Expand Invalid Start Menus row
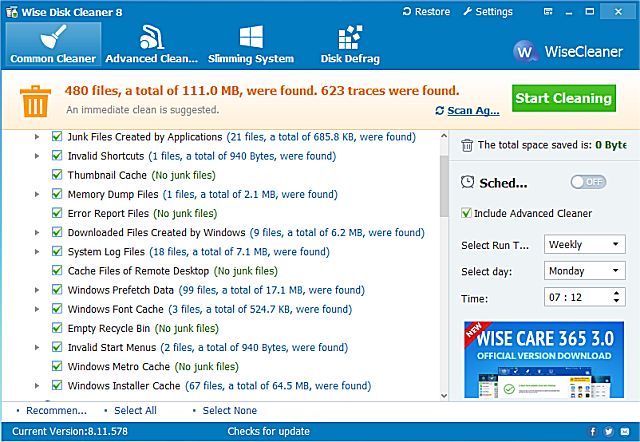Image resolution: width=640 pixels, height=442 pixels. pos(37,348)
